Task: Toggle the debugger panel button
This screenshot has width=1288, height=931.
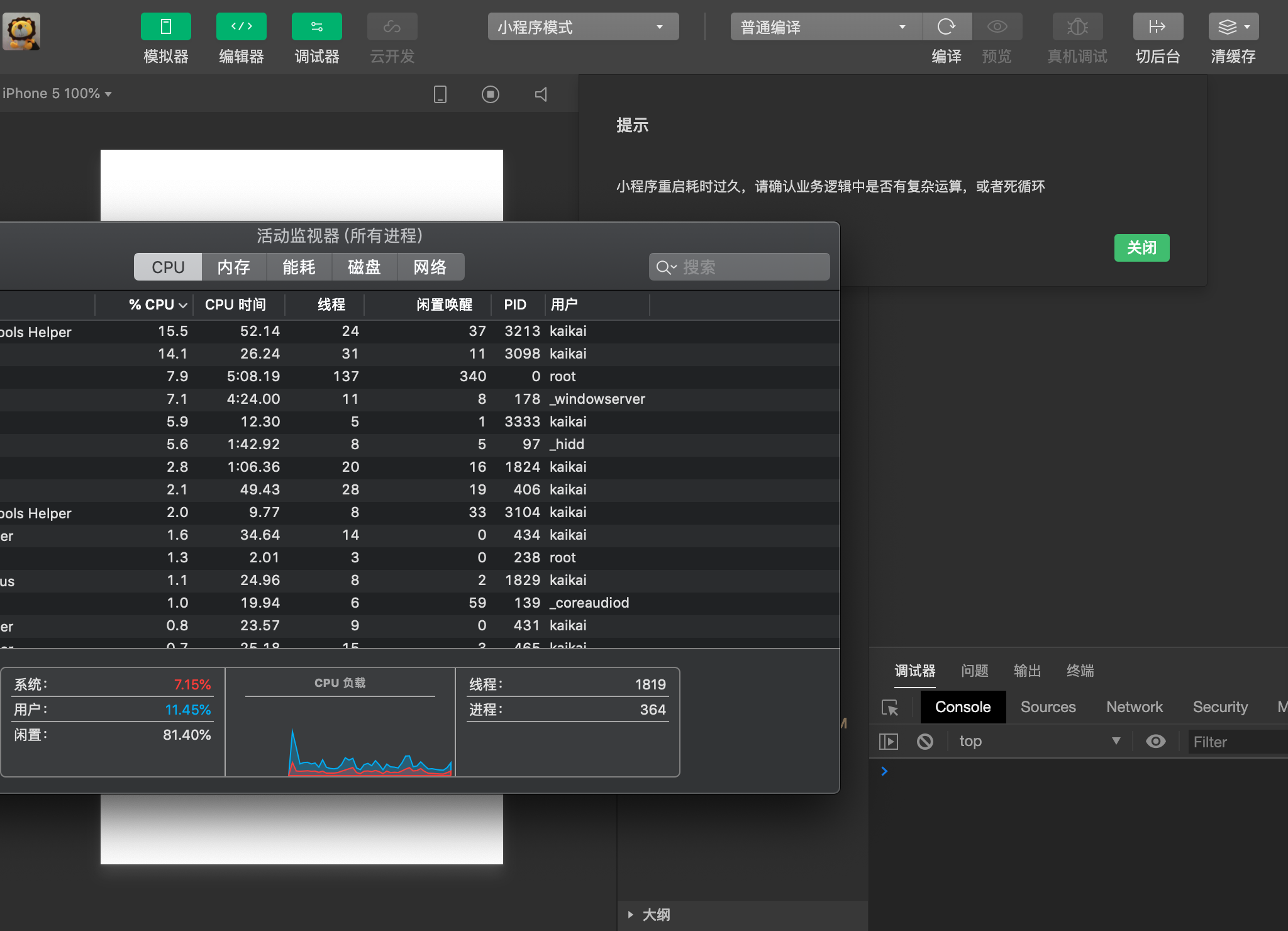Action: click(316, 27)
